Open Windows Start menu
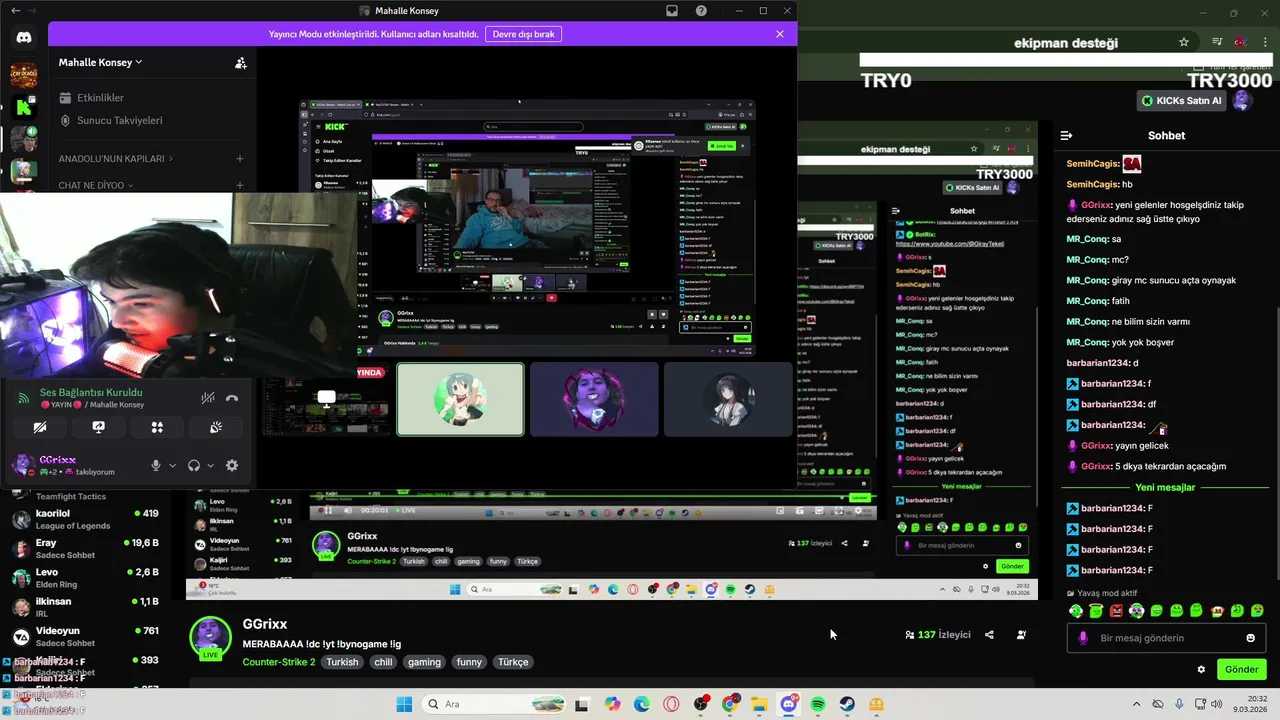The image size is (1280, 720). click(x=404, y=704)
